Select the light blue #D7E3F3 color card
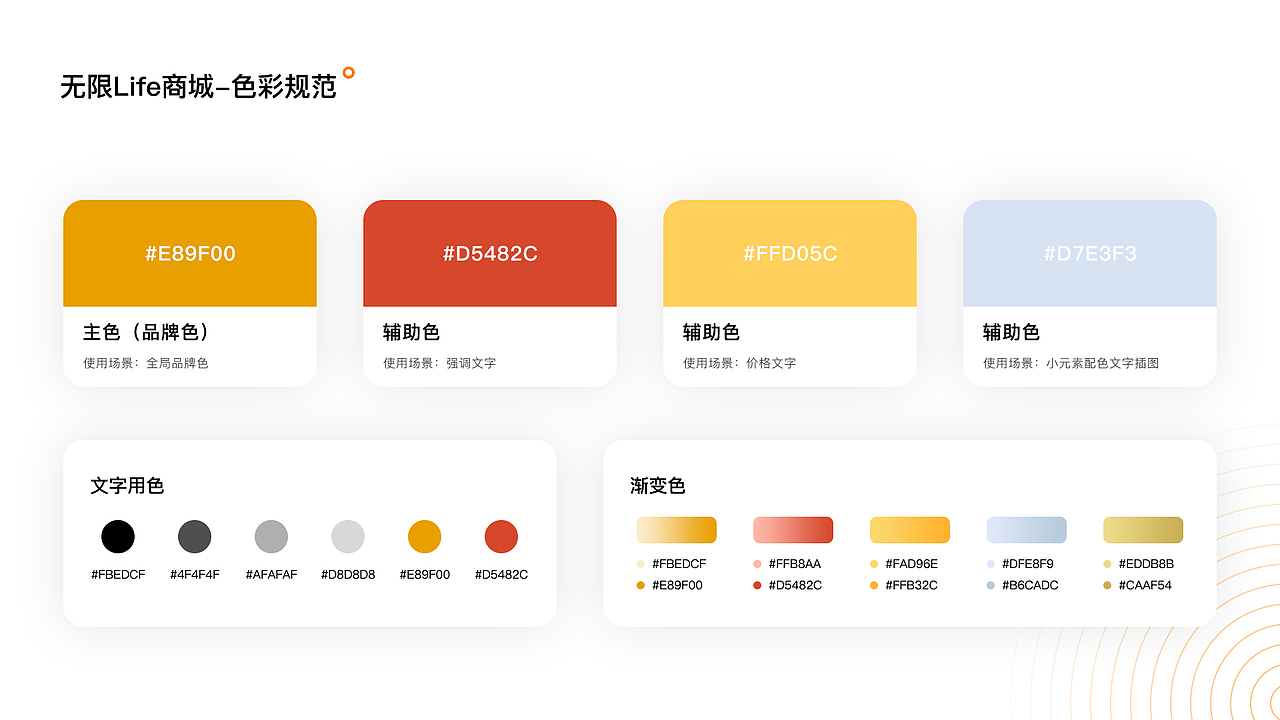Viewport: 1280px width, 720px height. coord(1089,252)
